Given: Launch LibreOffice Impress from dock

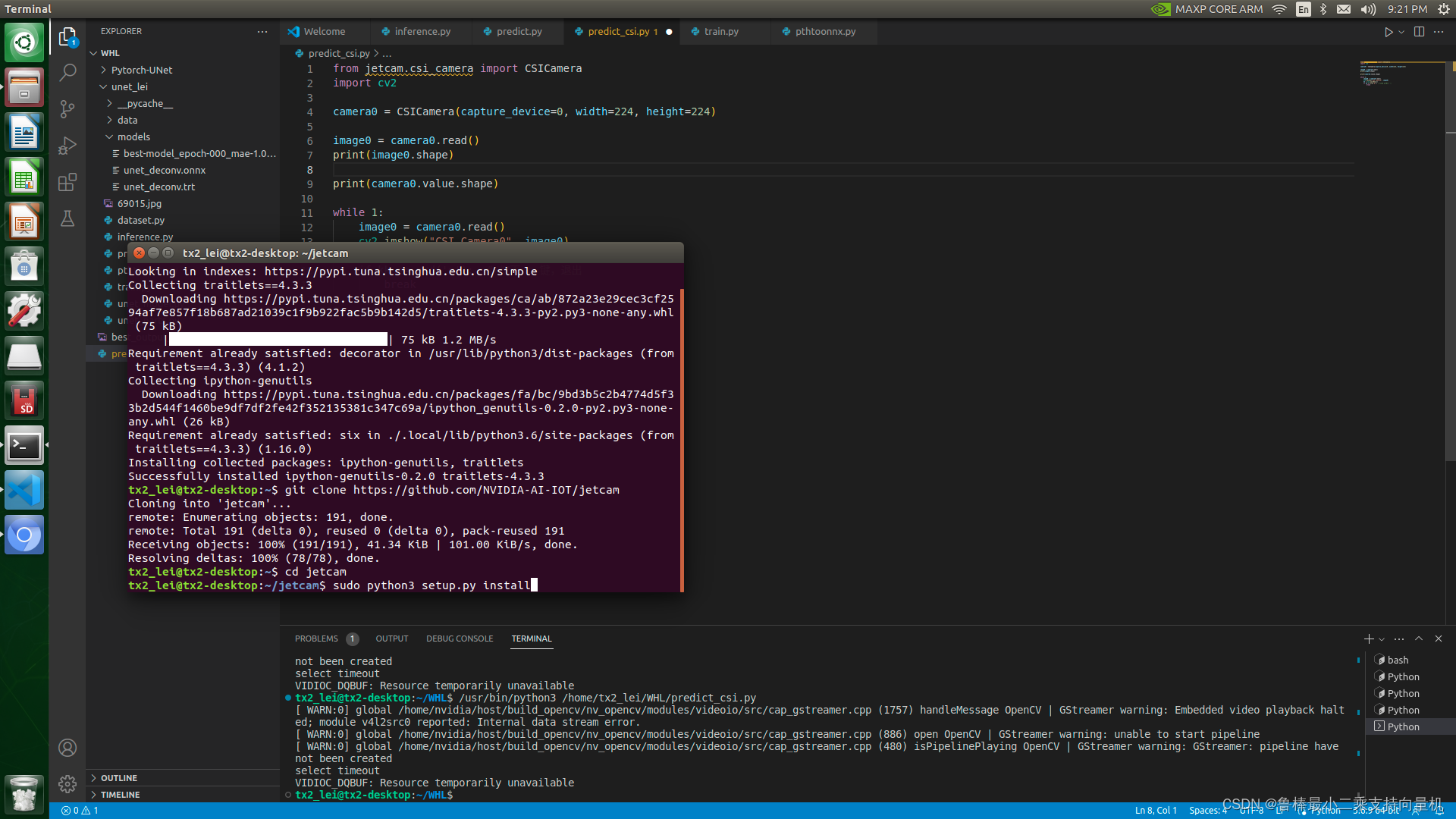Looking at the screenshot, I should 24,221.
